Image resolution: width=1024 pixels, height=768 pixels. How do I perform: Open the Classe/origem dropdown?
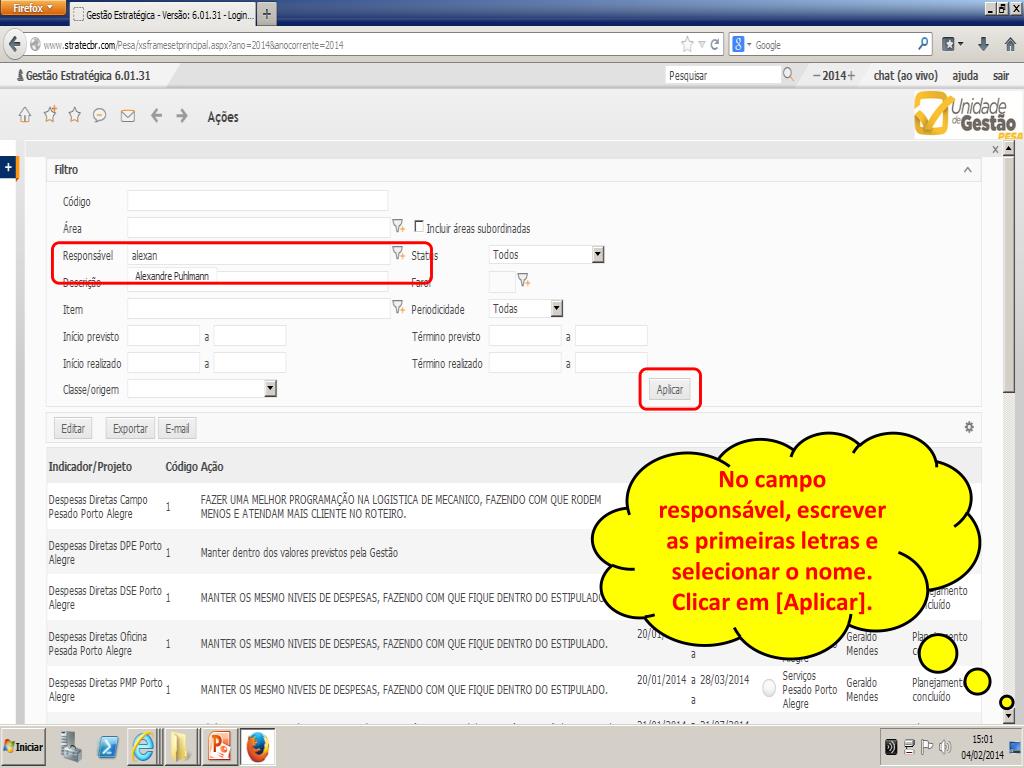(x=202, y=389)
